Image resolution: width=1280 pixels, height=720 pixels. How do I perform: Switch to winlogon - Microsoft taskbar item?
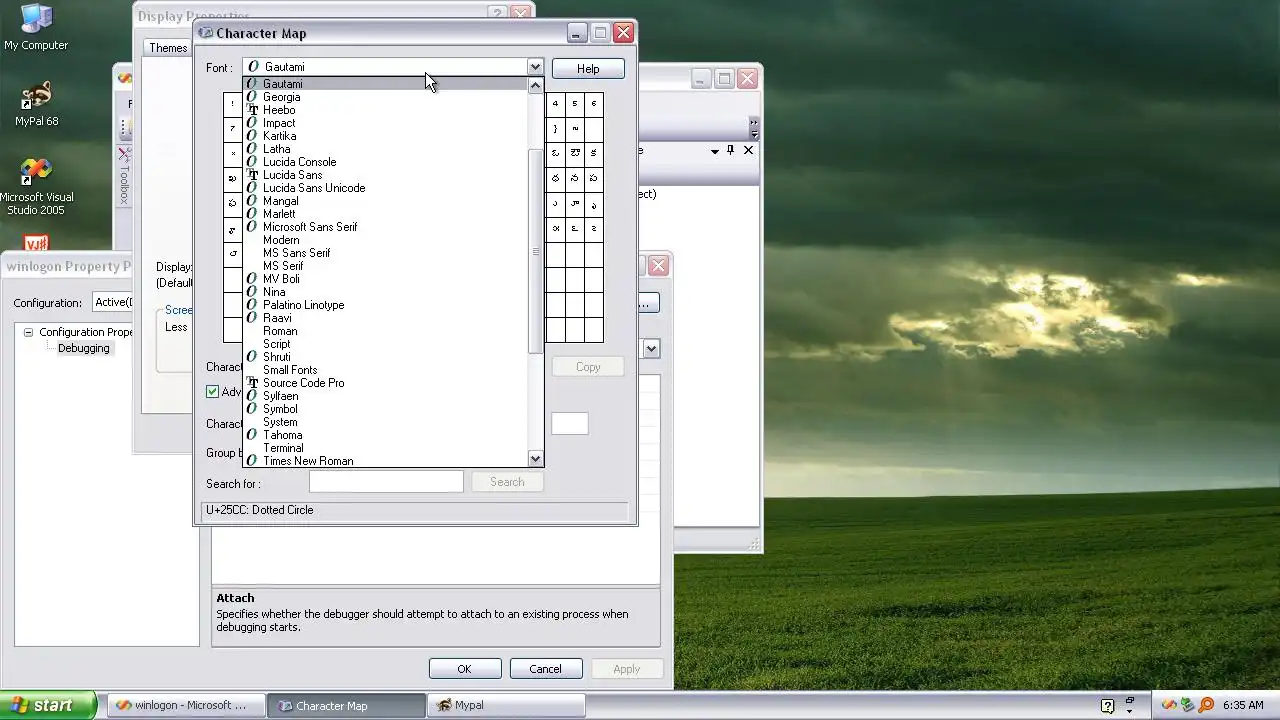pos(185,705)
